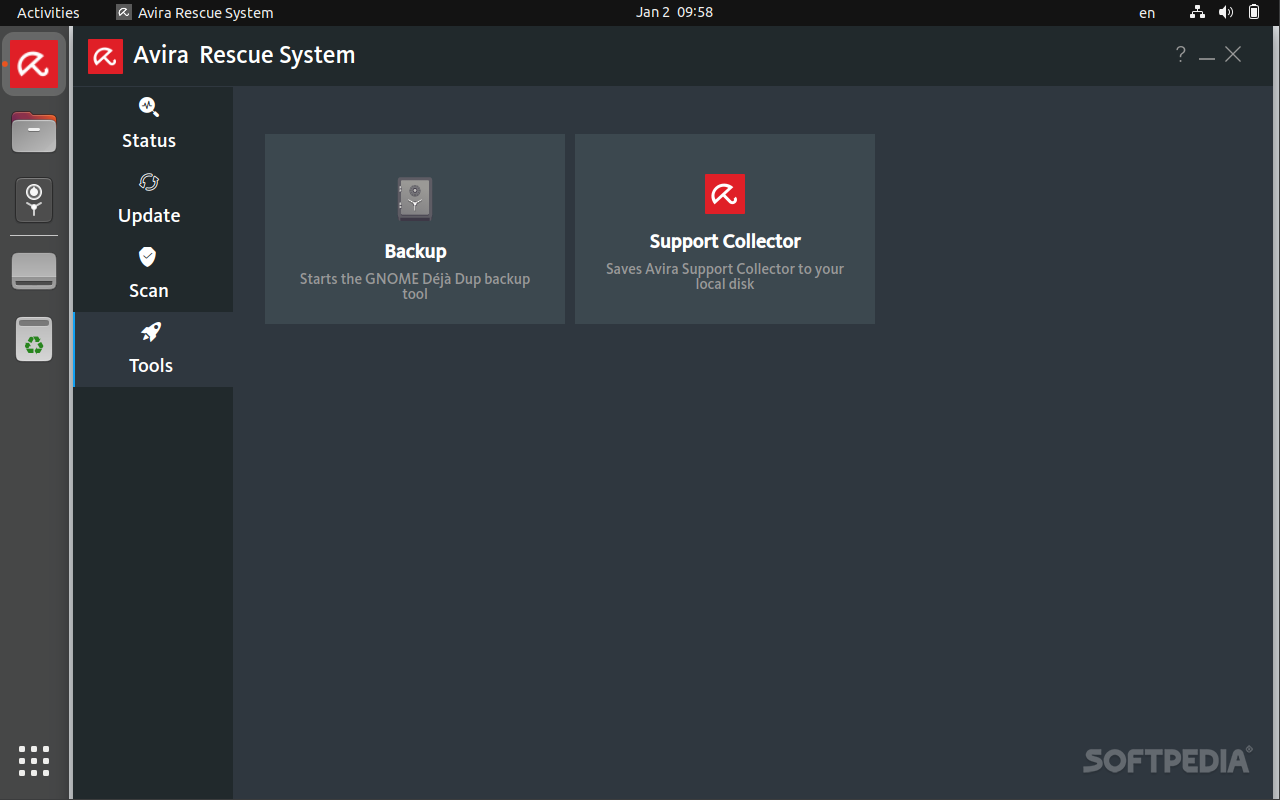Switch to the Update tab
The width and height of the screenshot is (1280, 800).
click(x=153, y=199)
